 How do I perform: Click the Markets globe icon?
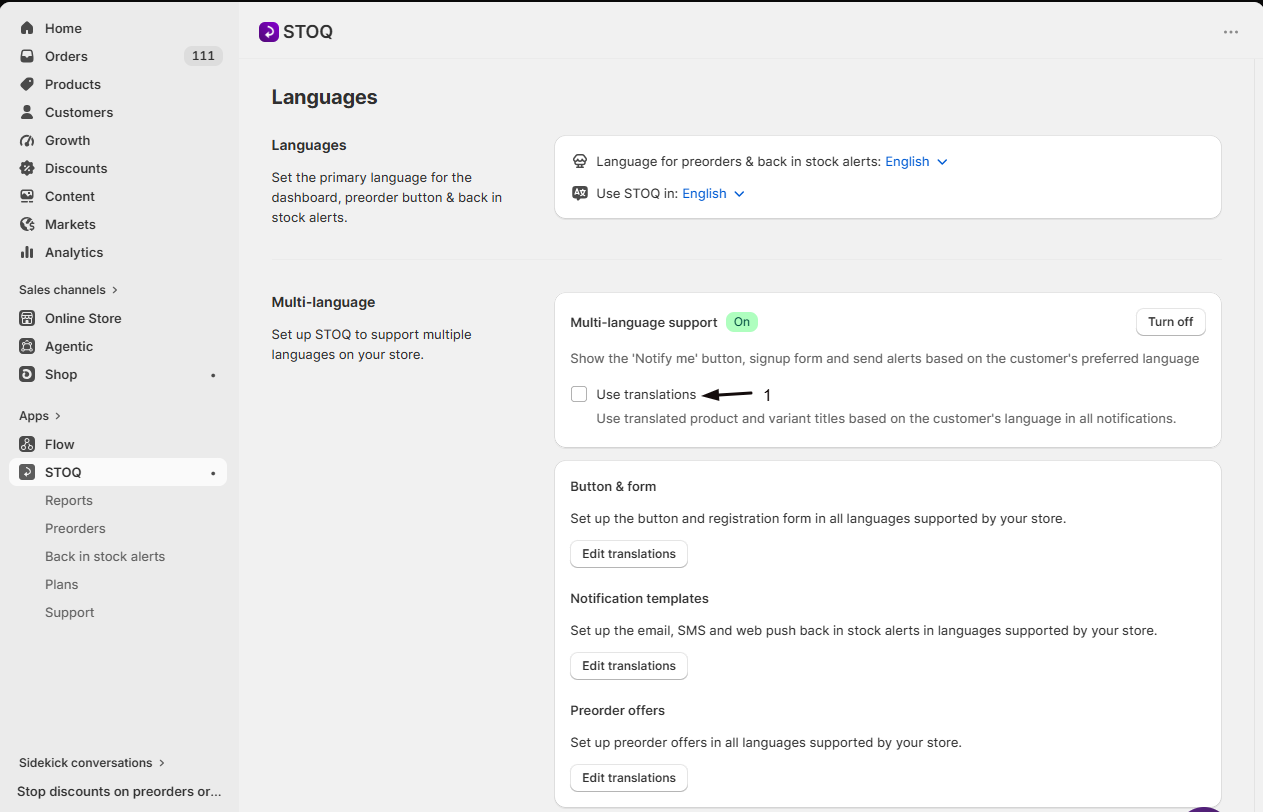pos(27,224)
